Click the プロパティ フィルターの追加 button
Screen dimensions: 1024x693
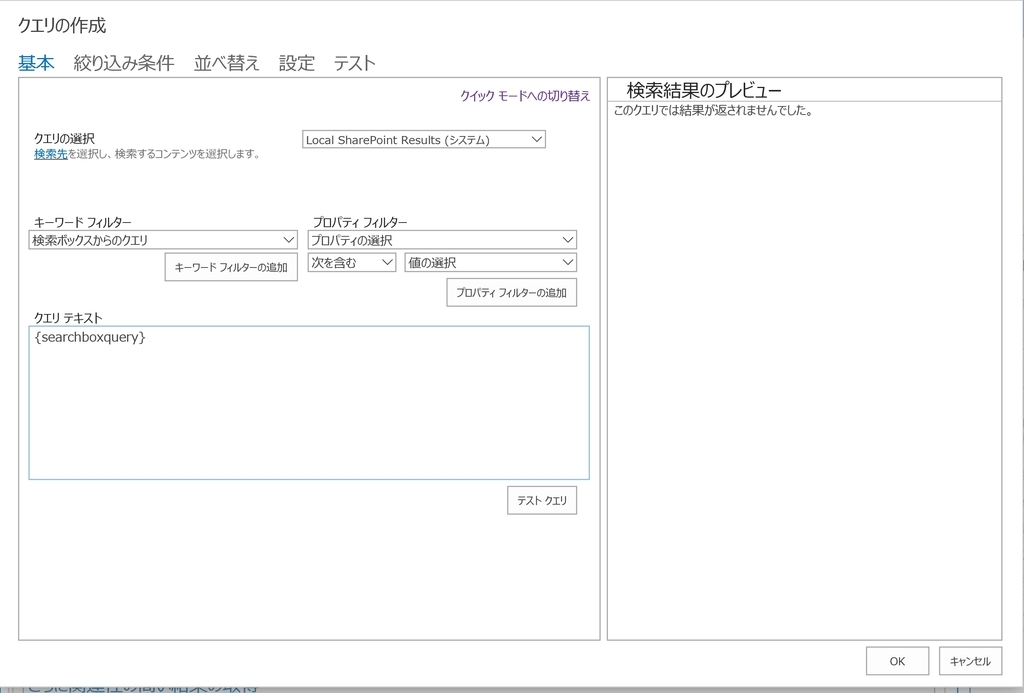coord(511,292)
